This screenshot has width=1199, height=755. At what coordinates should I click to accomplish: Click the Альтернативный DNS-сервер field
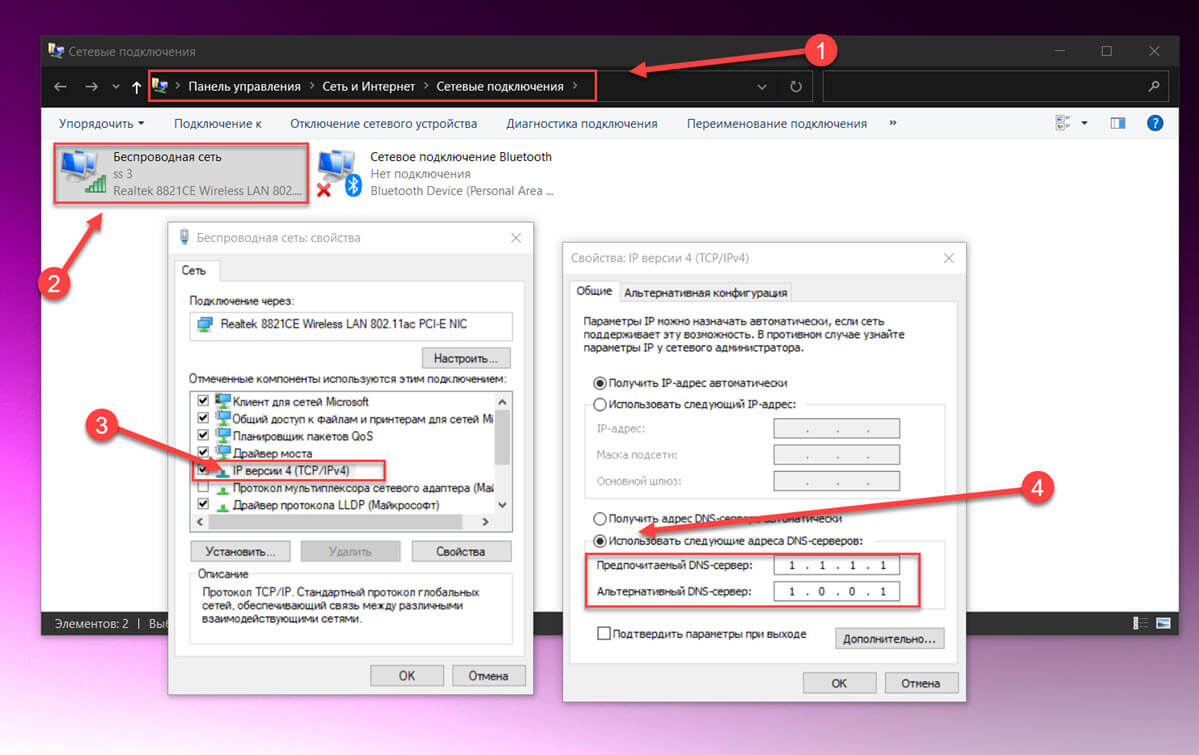tap(837, 591)
